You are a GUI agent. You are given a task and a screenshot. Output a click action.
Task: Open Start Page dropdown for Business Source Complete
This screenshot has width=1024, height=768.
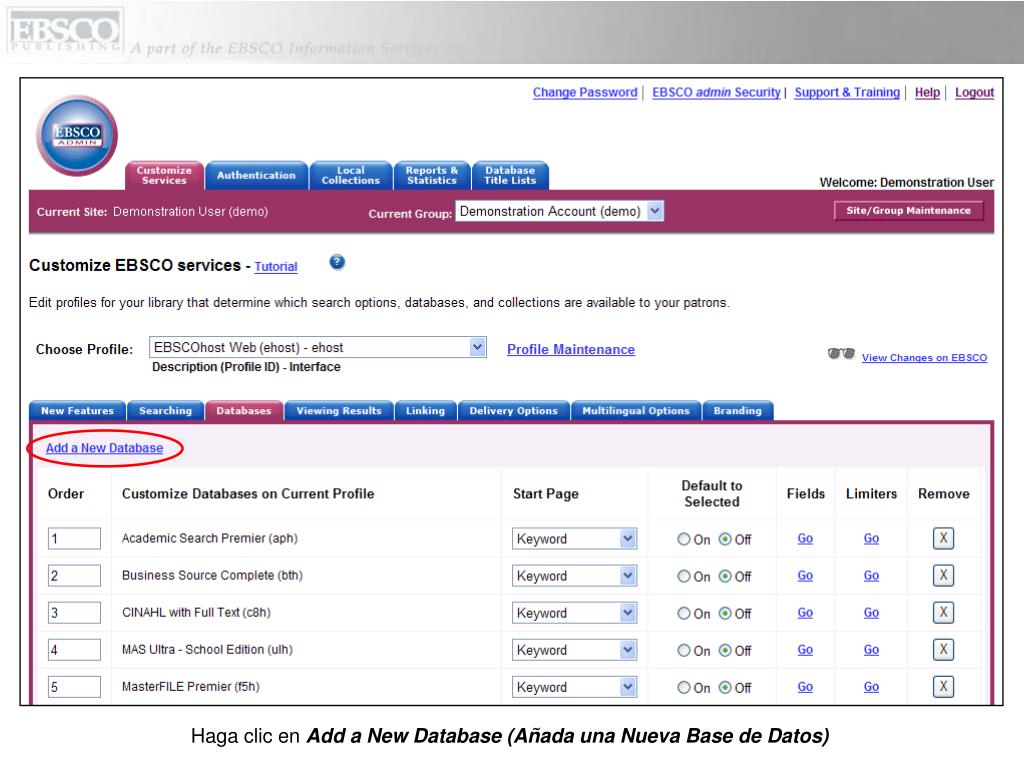574,576
